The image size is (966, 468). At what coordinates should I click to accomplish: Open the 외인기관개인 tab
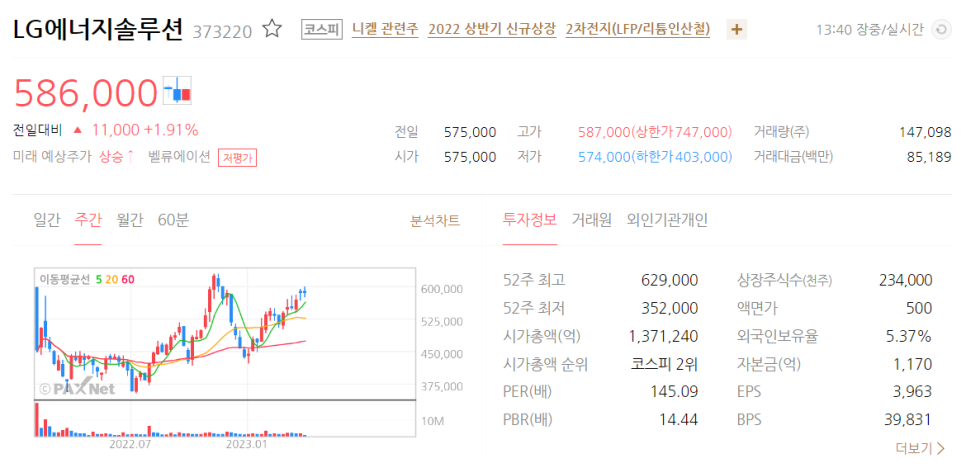(667, 220)
